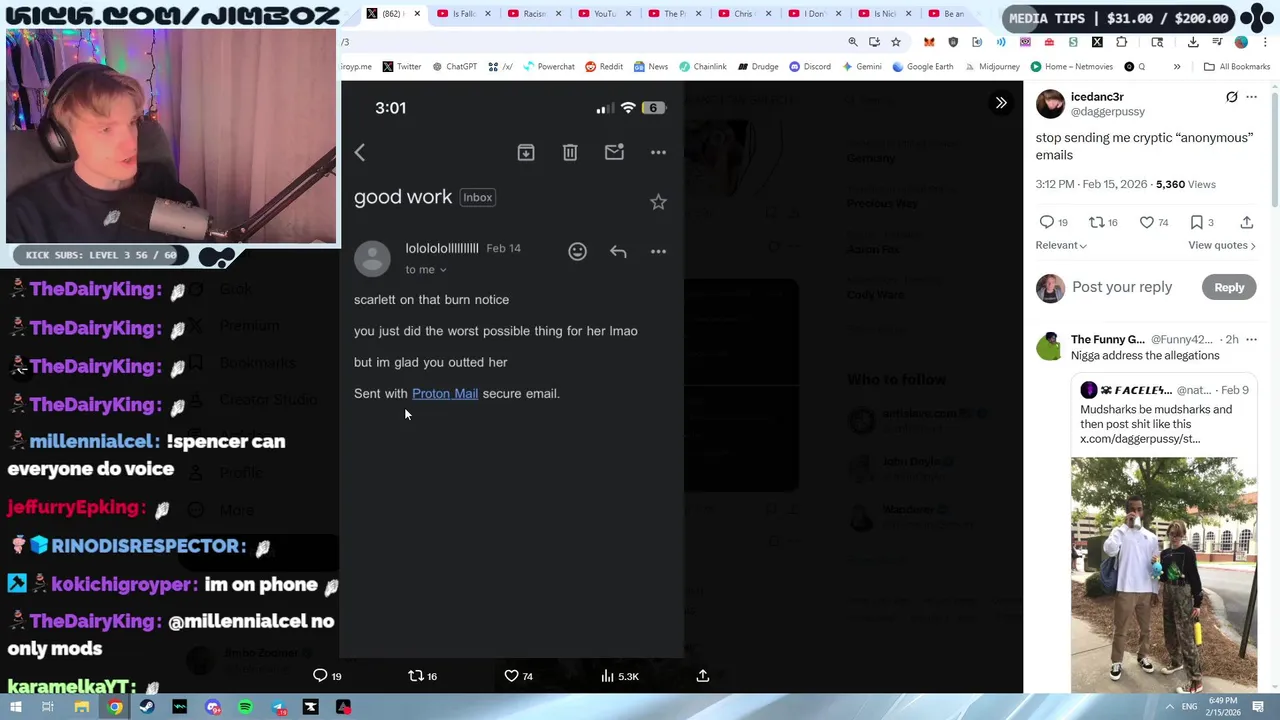Open the Discord bookmark
1280x720 pixels.
810,67
